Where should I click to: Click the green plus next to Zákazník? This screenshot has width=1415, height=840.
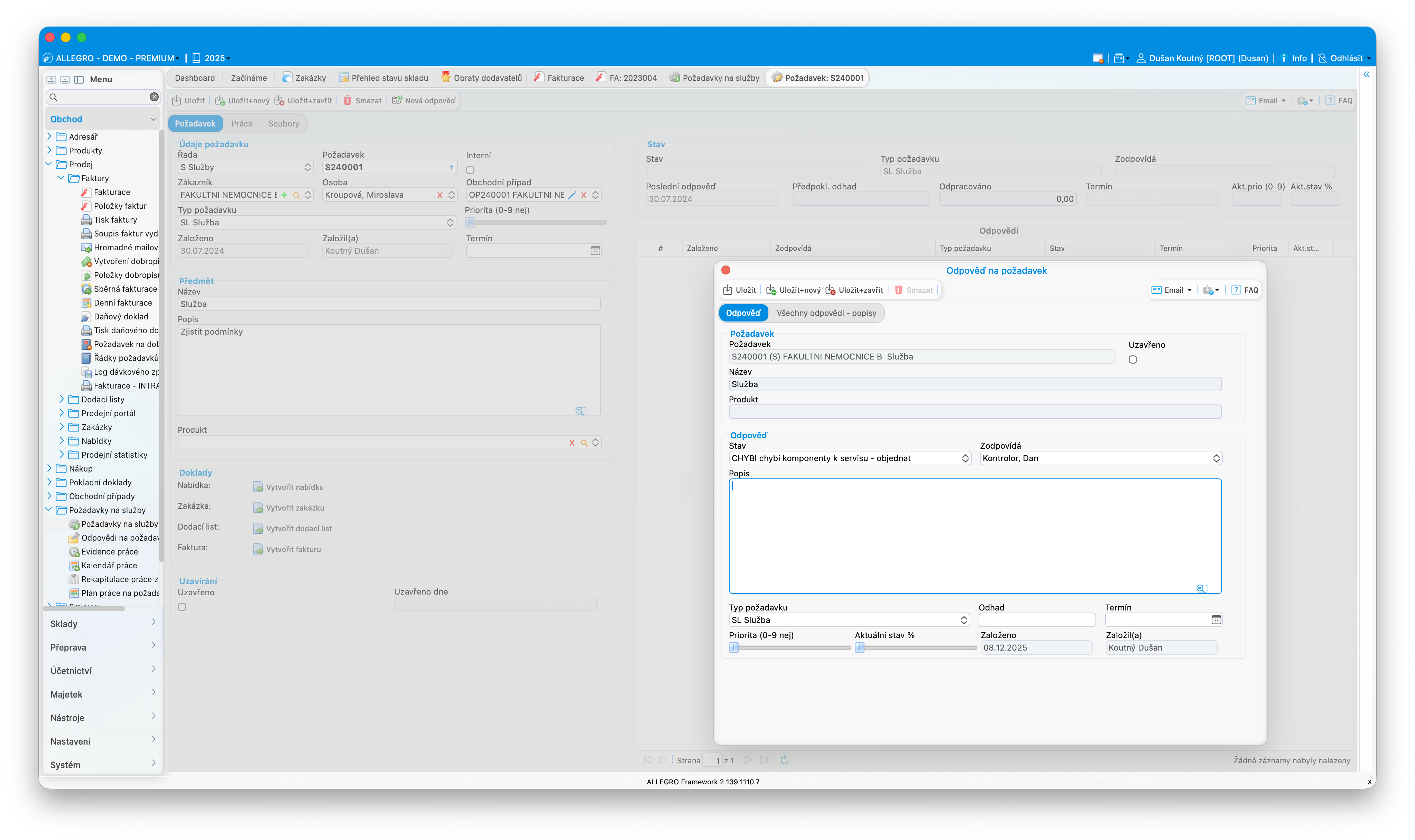284,195
